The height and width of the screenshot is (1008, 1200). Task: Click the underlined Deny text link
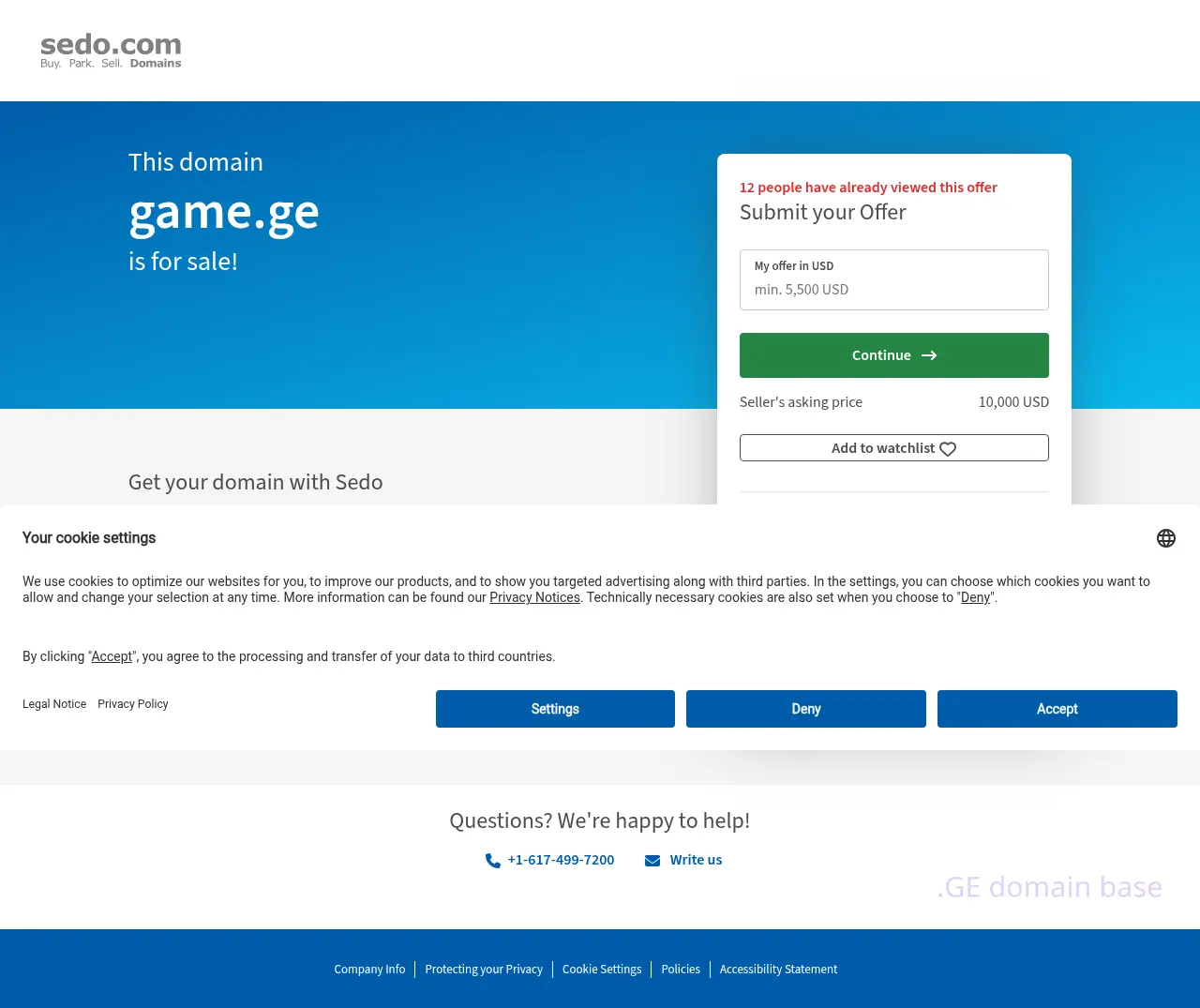(x=975, y=598)
